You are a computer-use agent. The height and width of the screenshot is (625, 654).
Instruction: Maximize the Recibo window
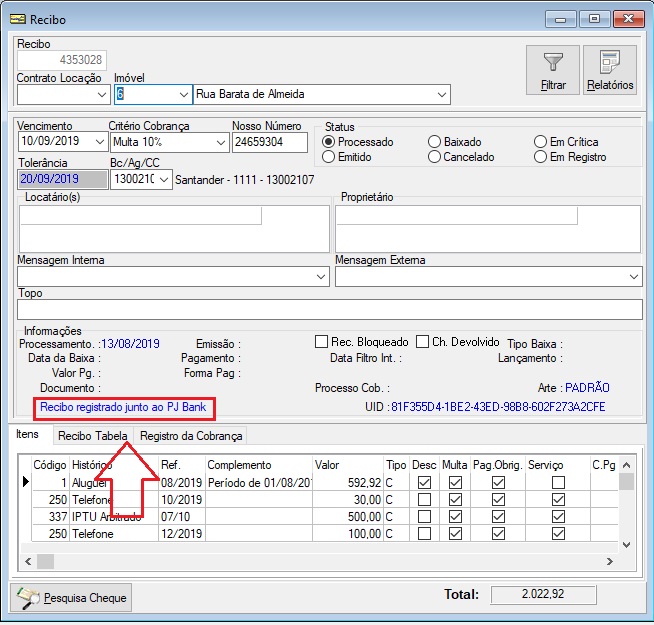[x=594, y=19]
